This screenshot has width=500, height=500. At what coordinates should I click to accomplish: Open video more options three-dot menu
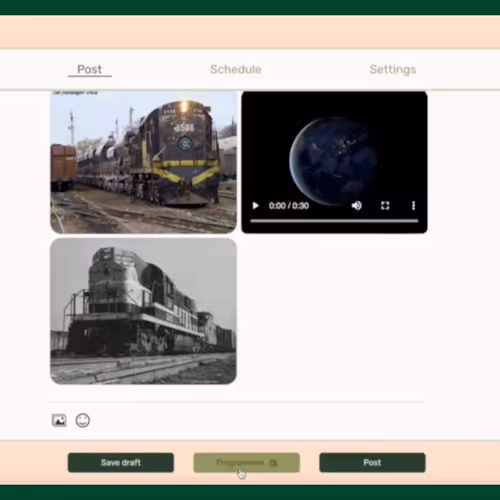413,206
